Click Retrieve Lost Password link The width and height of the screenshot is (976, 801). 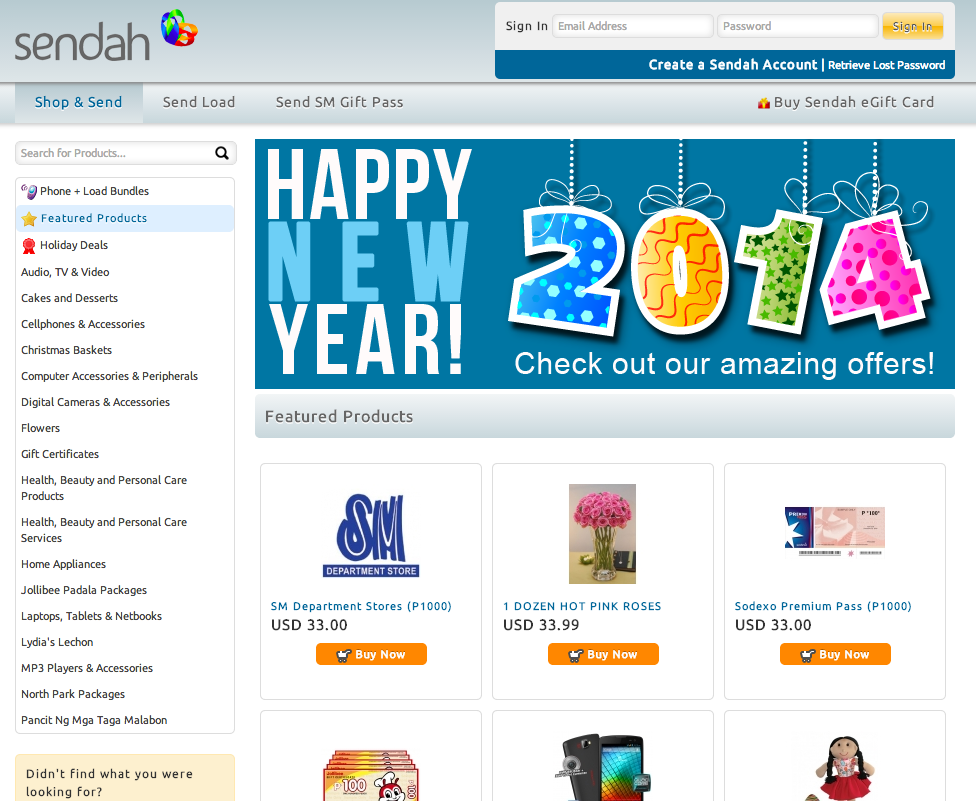tap(886, 65)
